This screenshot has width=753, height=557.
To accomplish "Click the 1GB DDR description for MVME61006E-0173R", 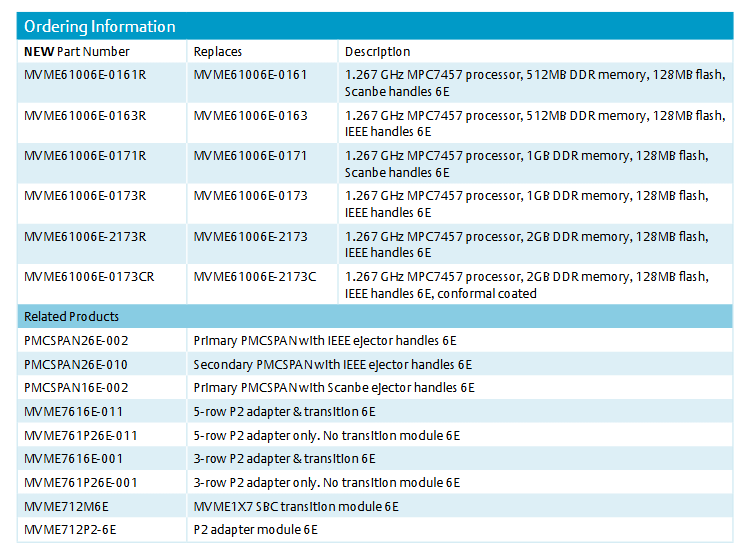I will (526, 204).
